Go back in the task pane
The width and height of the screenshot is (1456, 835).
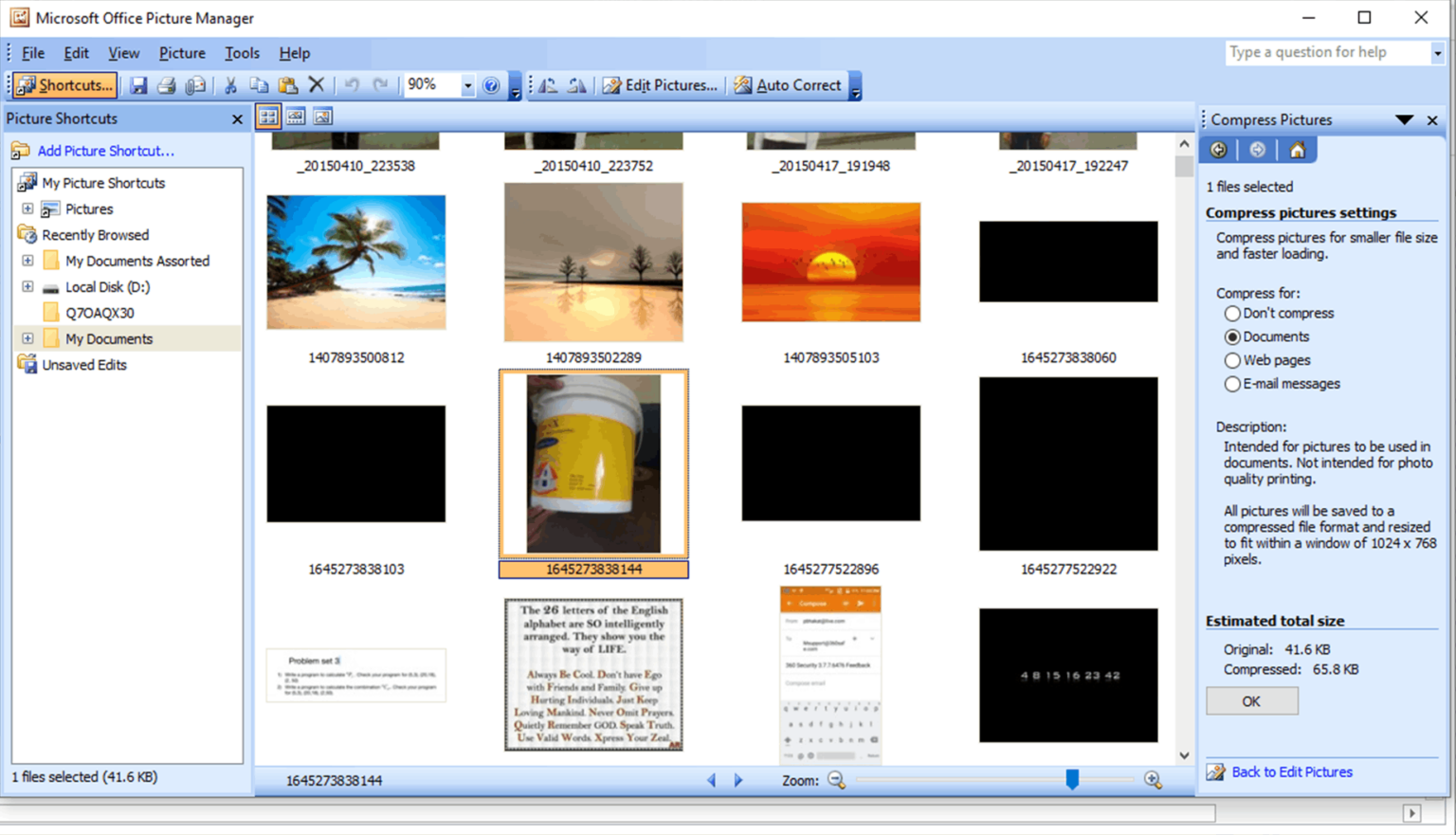coord(1219,150)
